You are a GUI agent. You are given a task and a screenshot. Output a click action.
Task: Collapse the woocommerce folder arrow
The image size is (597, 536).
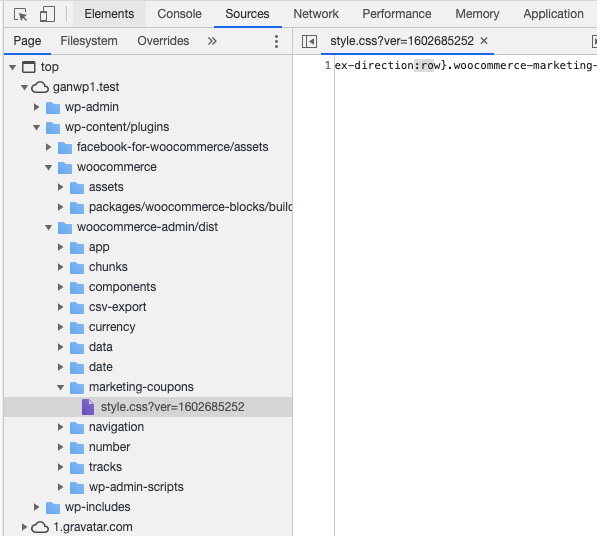[x=48, y=168]
